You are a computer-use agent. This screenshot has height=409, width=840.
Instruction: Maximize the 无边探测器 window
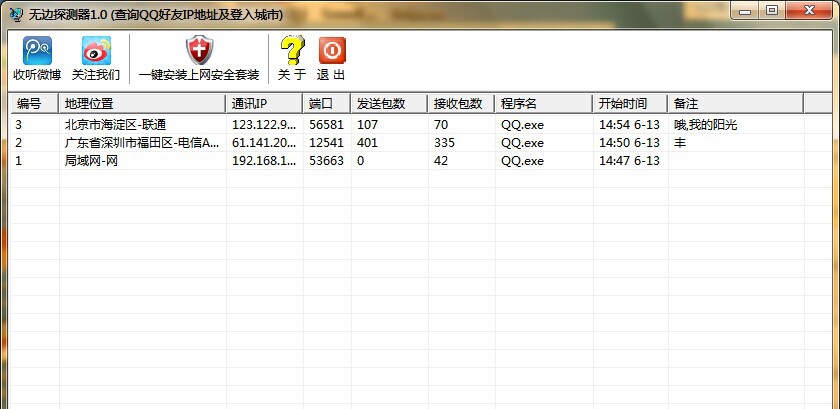(771, 11)
